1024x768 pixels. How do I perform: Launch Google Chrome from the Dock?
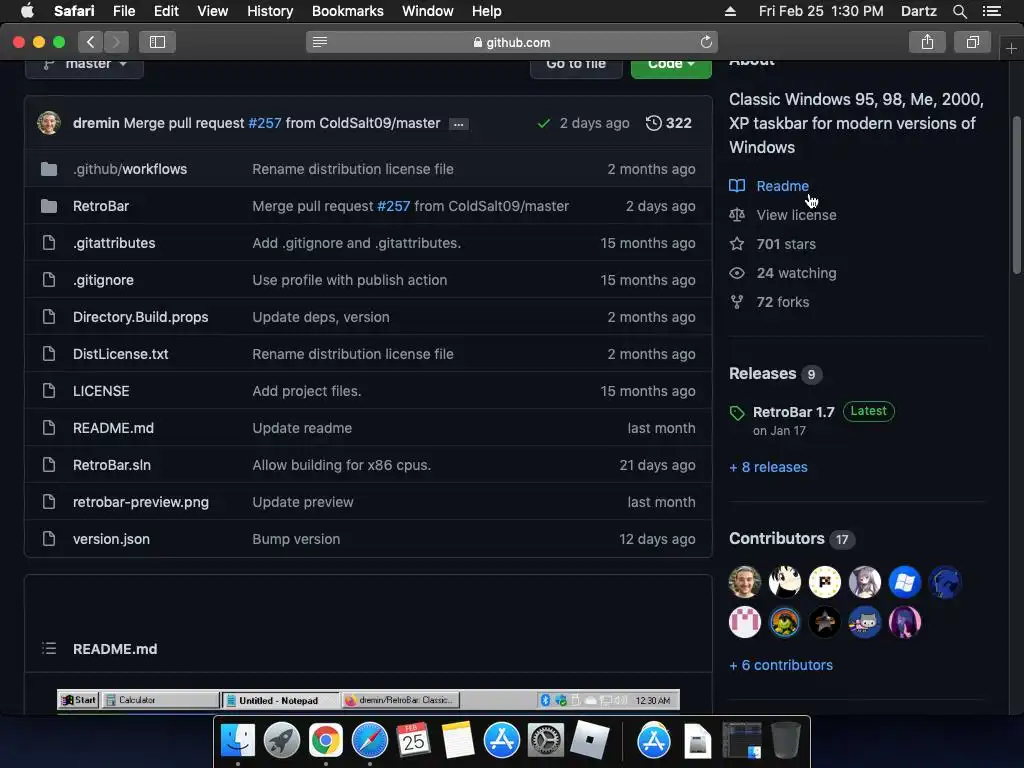325,741
